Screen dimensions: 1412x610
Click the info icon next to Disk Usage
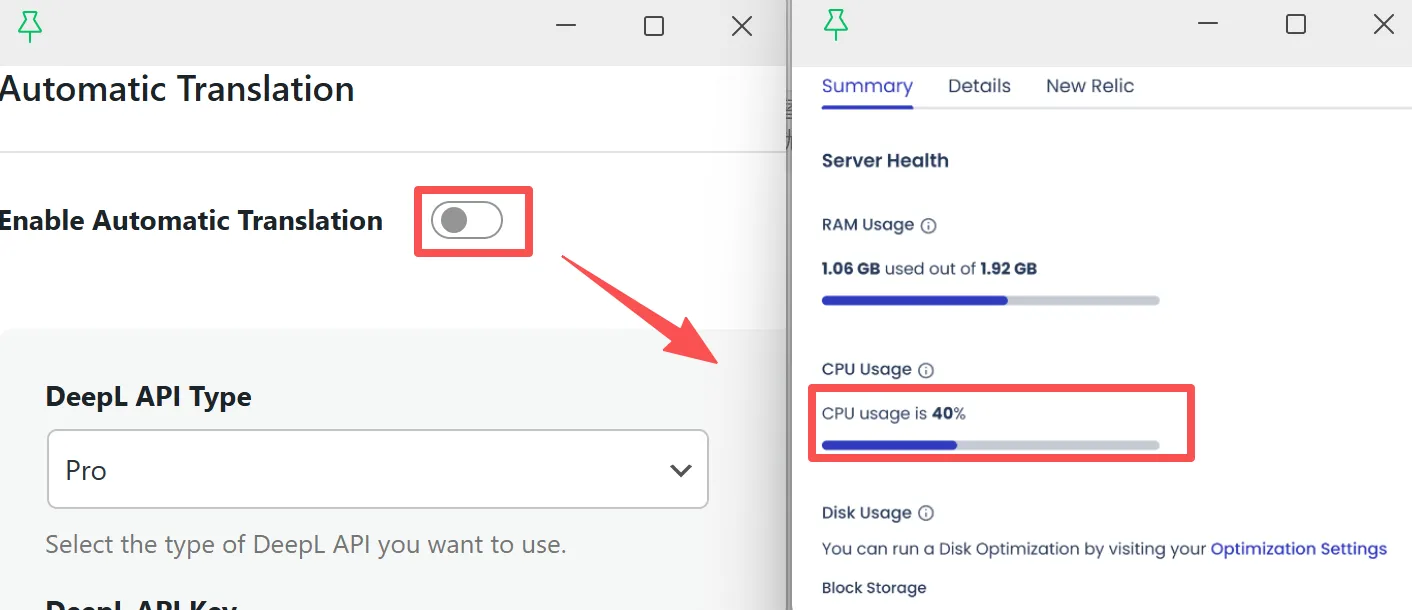(926, 514)
